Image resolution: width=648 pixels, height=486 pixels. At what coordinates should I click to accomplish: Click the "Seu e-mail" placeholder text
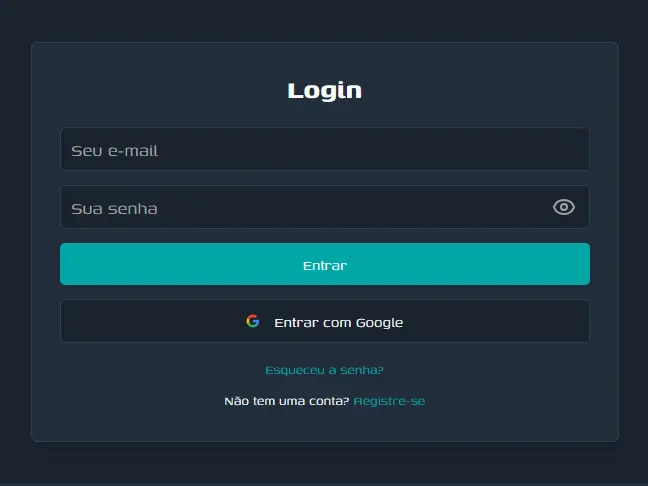click(x=114, y=151)
